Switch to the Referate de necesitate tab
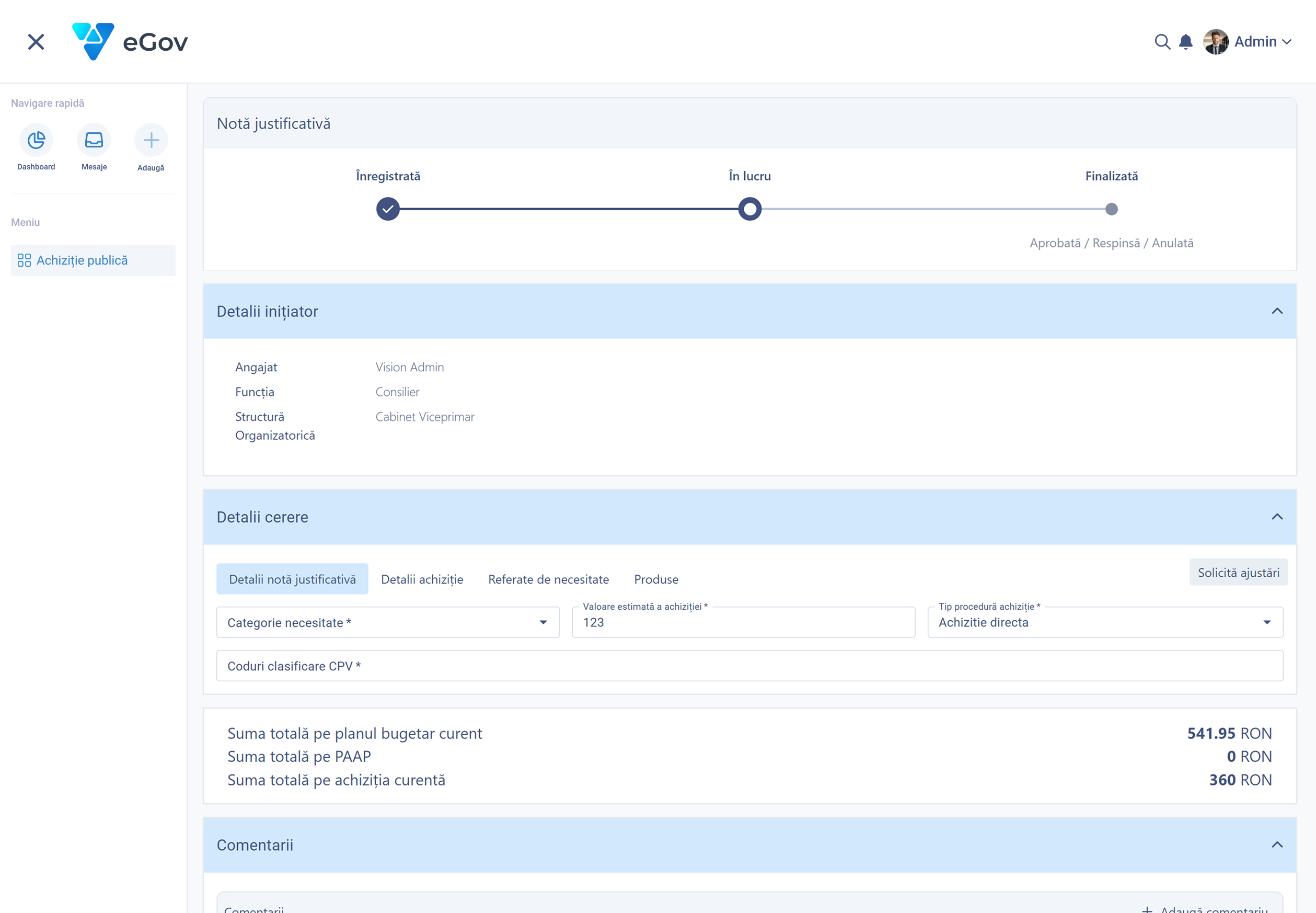The image size is (1316, 913). click(548, 579)
